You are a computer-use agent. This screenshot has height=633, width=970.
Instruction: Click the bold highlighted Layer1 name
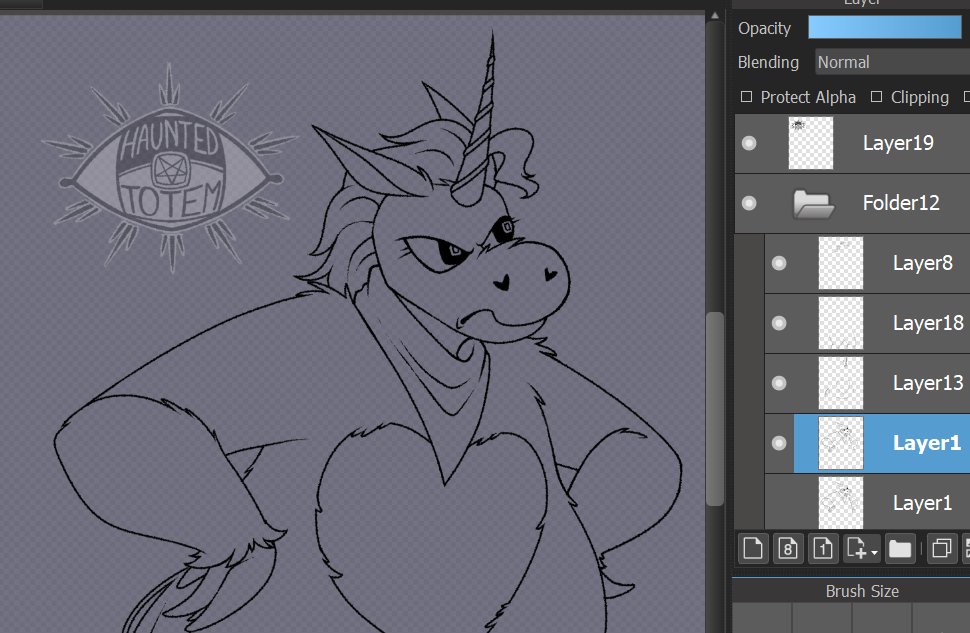(927, 443)
